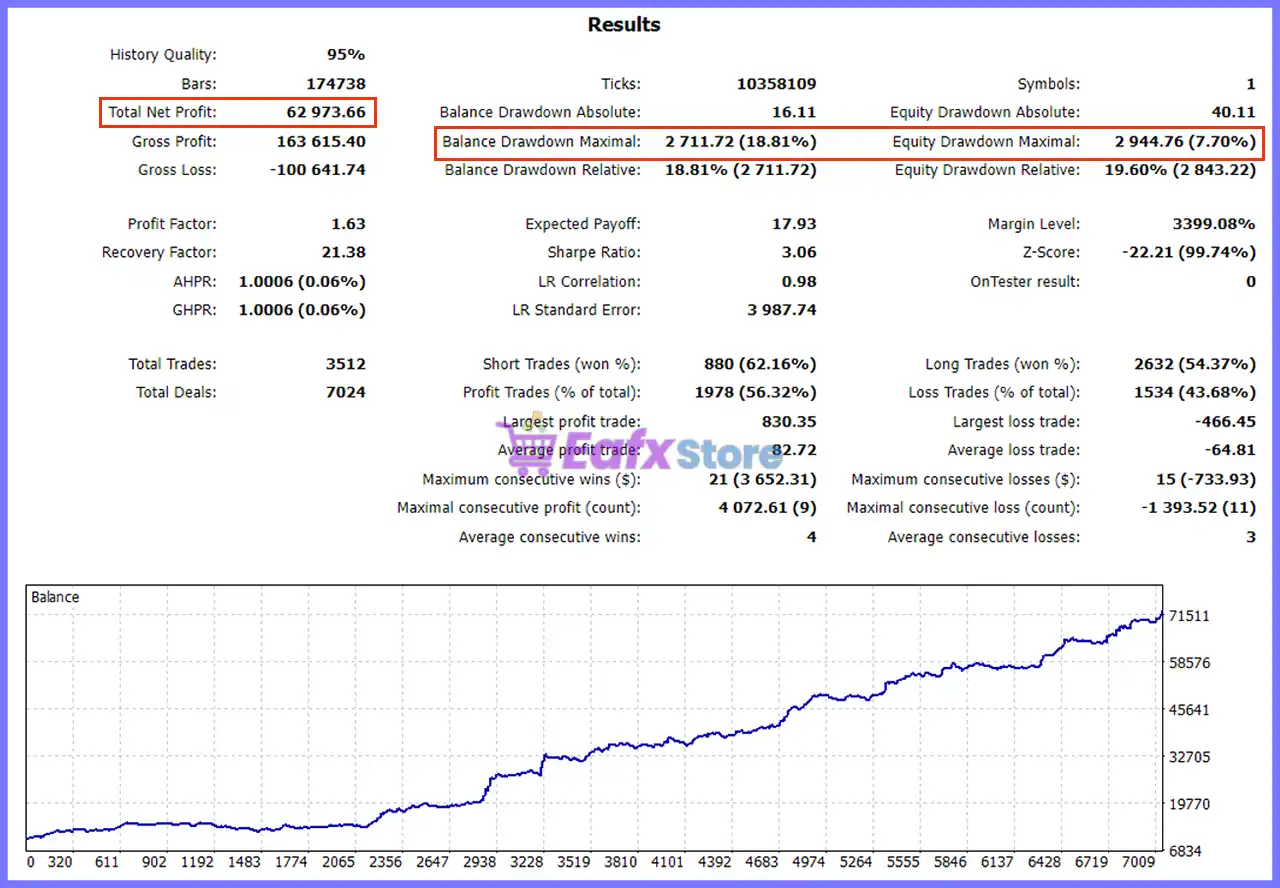This screenshot has height=888, width=1280.
Task: Select the Equity Drawdown Absolute value 40.11
Action: 1234,113
